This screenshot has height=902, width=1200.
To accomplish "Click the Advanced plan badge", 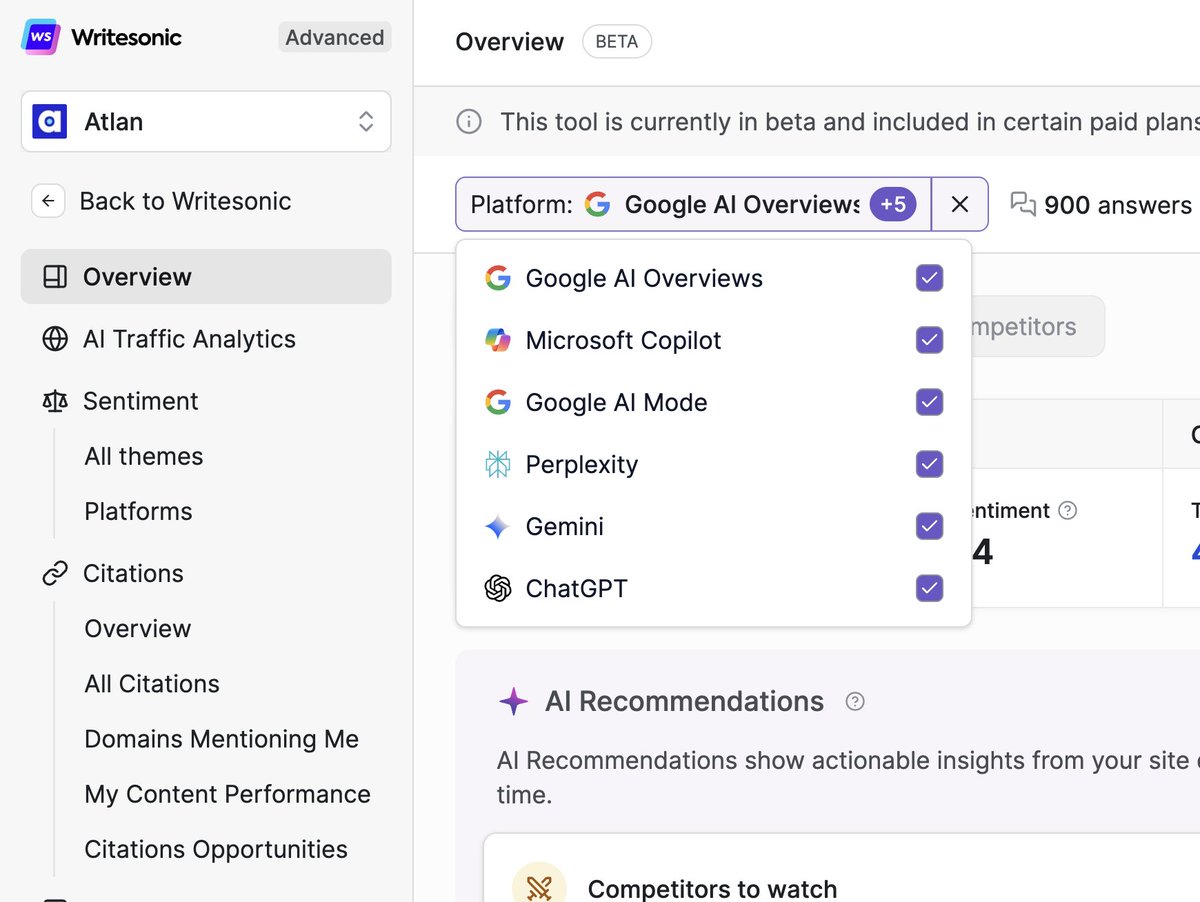I will pos(335,38).
